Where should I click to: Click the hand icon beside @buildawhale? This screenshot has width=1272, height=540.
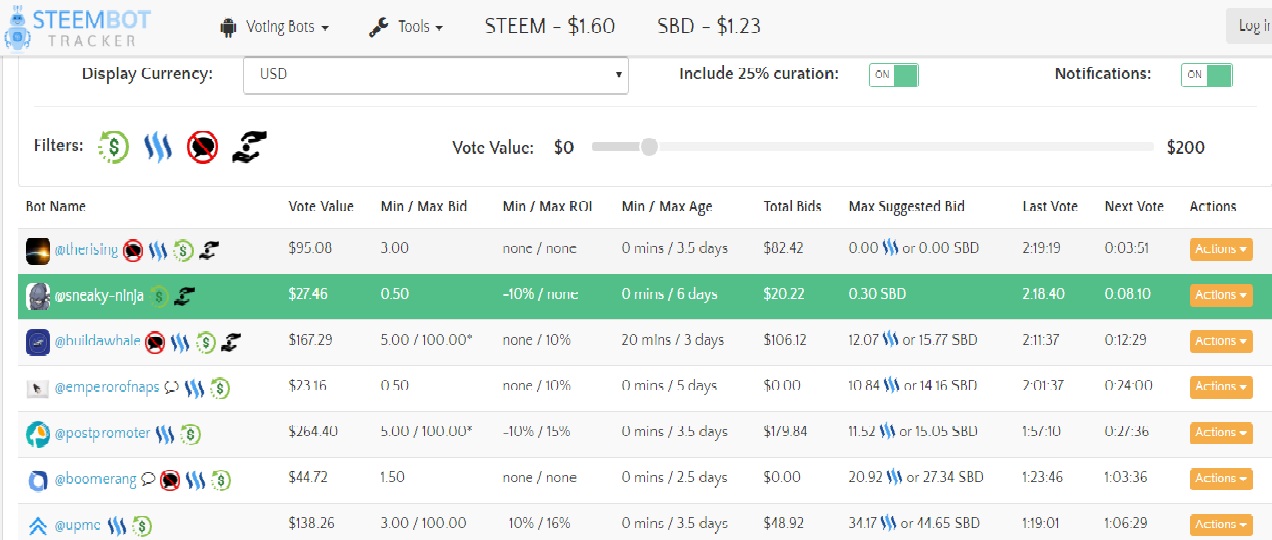231,341
